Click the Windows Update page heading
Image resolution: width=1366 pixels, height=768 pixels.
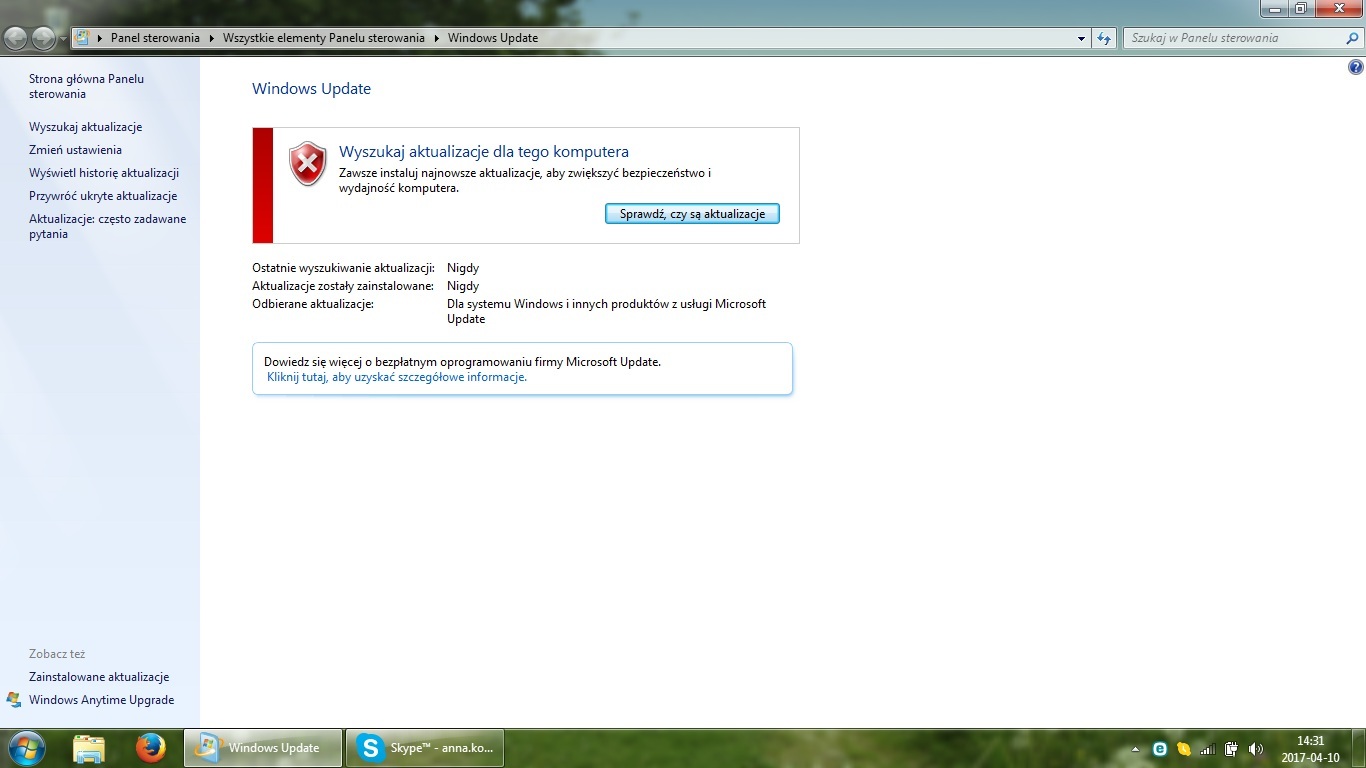(x=311, y=89)
